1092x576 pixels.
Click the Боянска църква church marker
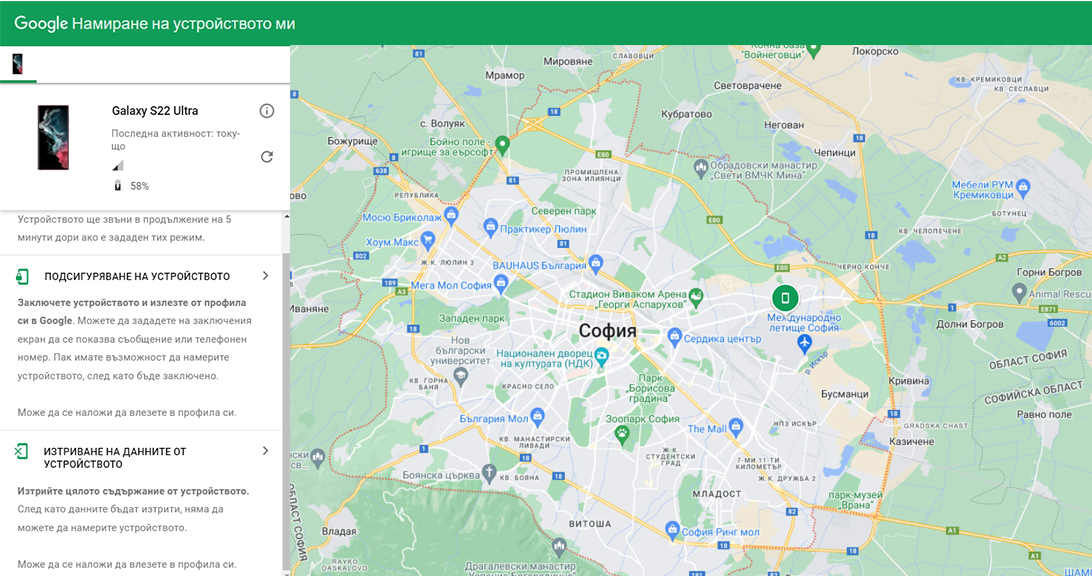(x=490, y=474)
